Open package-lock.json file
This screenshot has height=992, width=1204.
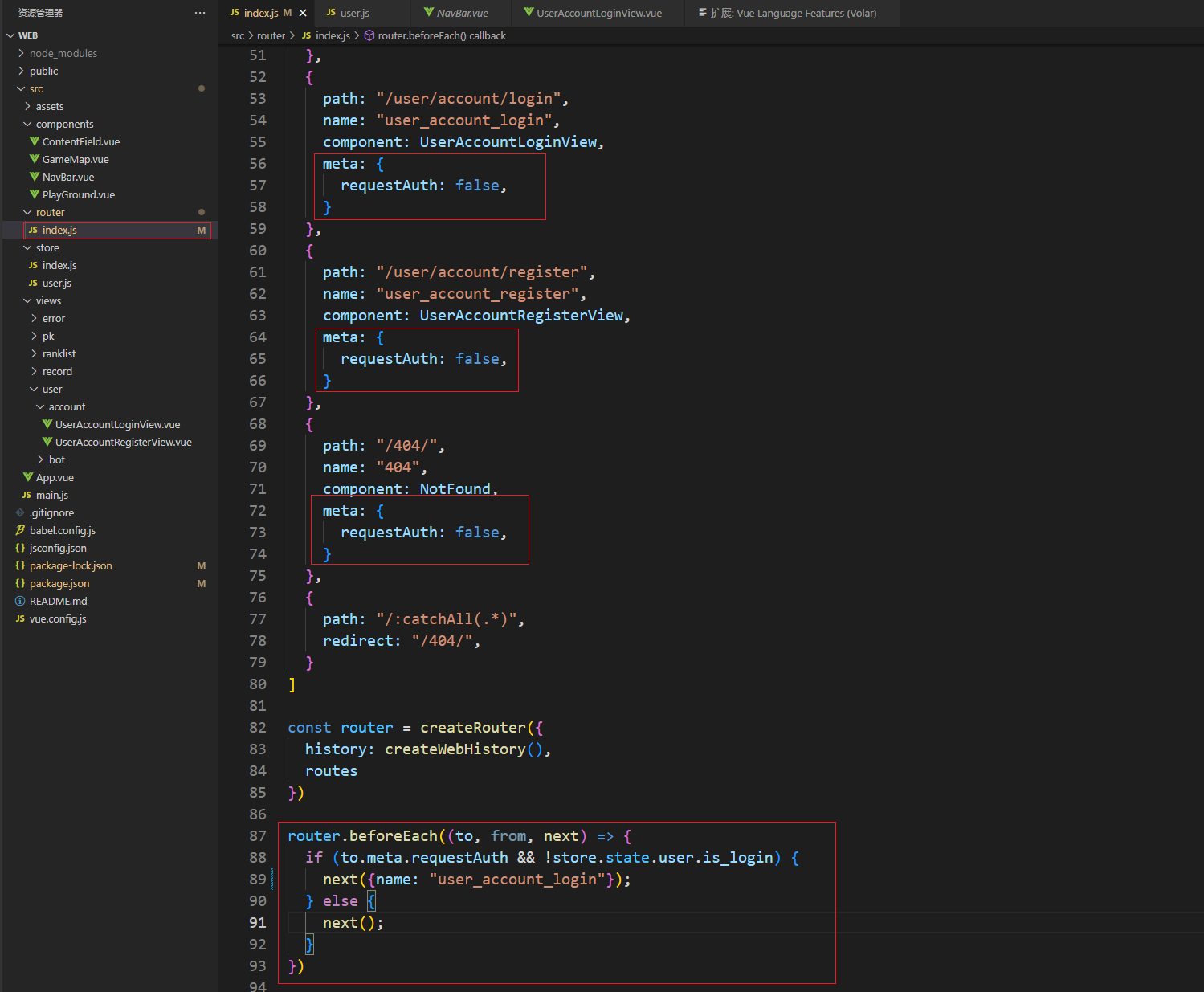coord(70,565)
